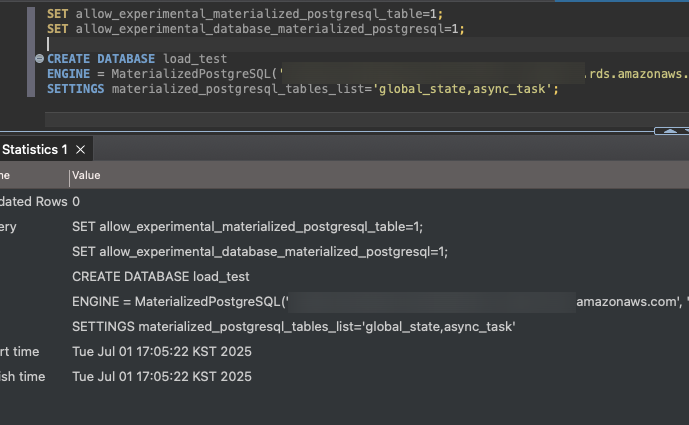Switch to the Statistics 1 tab
Screen dimensions: 689x425
tap(35, 149)
